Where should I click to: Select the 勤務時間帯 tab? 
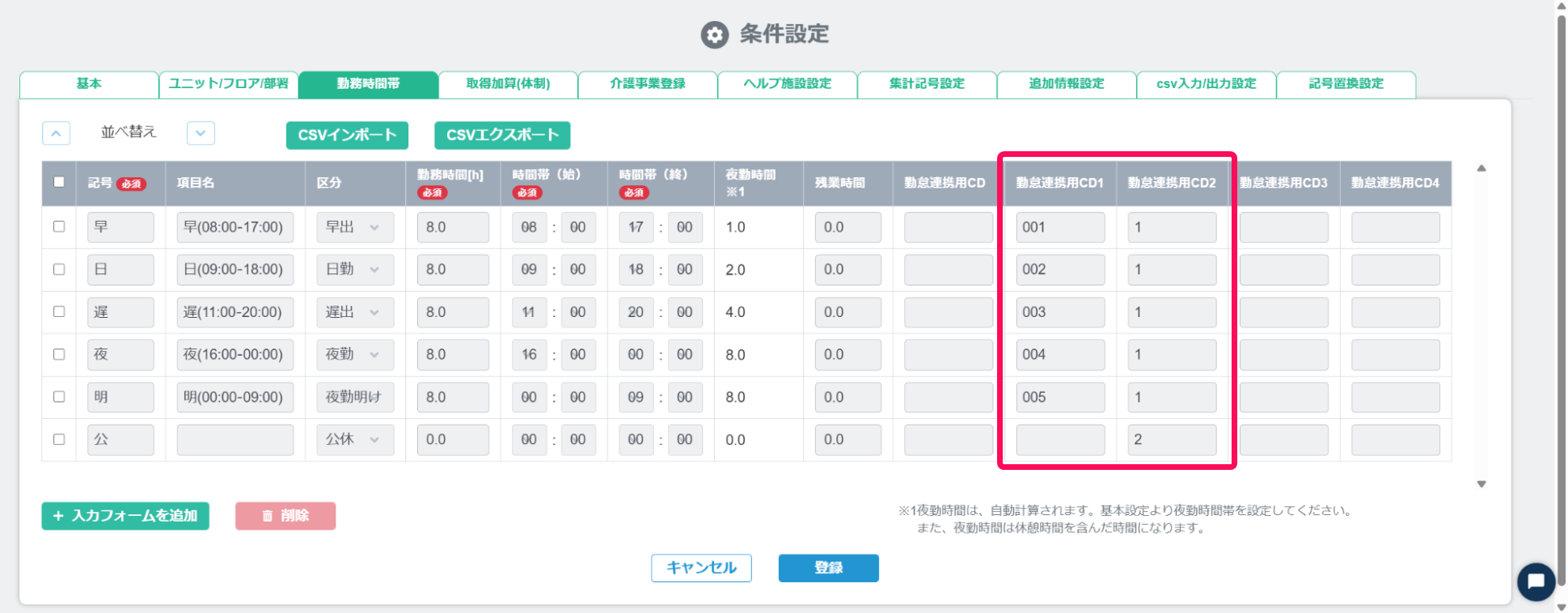point(368,84)
